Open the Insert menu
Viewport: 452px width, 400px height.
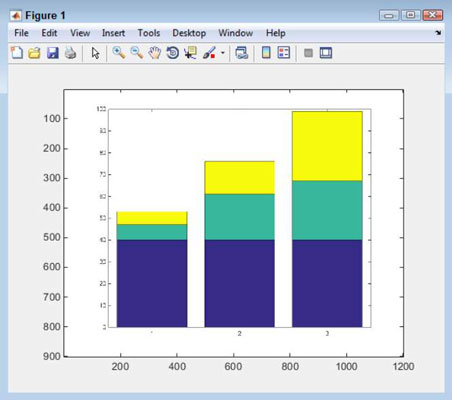pos(113,33)
